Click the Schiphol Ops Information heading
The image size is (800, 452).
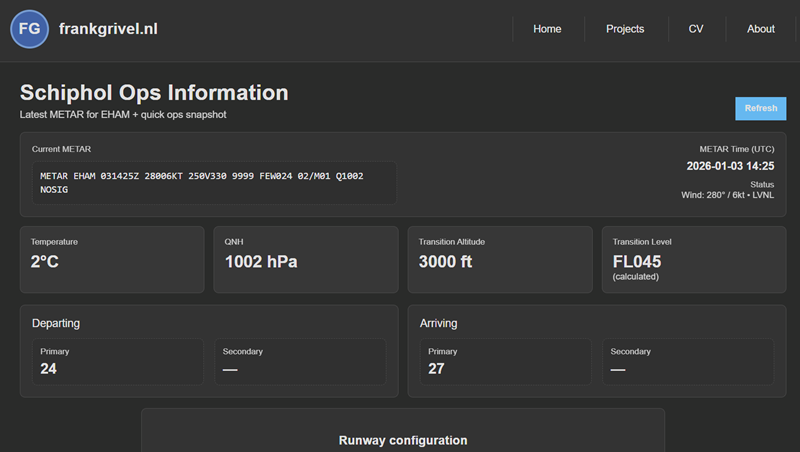154,93
